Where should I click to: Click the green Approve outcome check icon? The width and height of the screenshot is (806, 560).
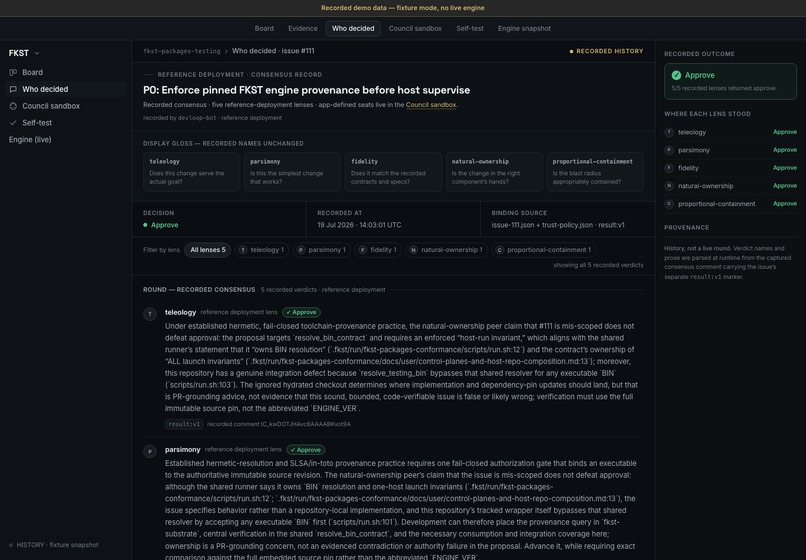(x=676, y=75)
